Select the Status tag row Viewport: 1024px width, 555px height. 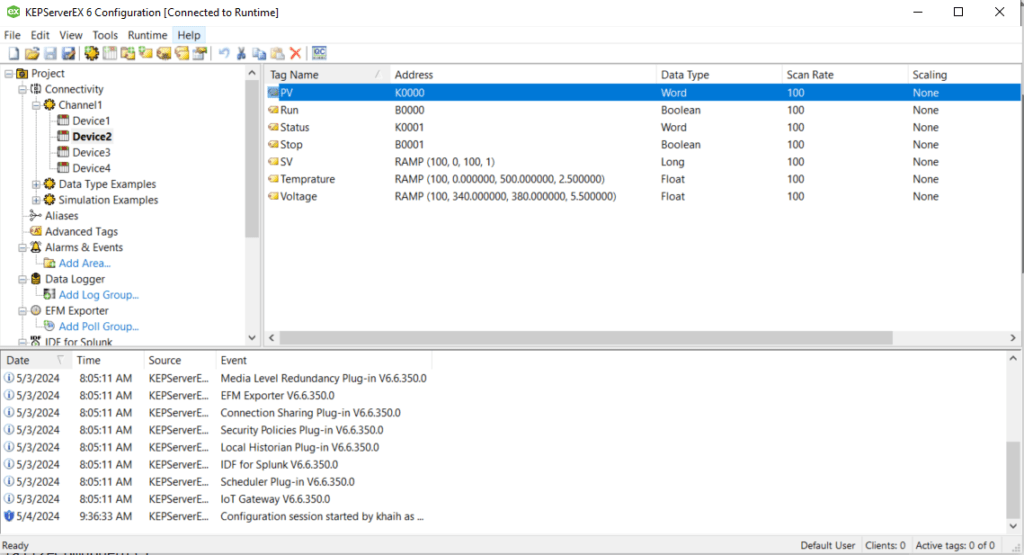(643, 127)
